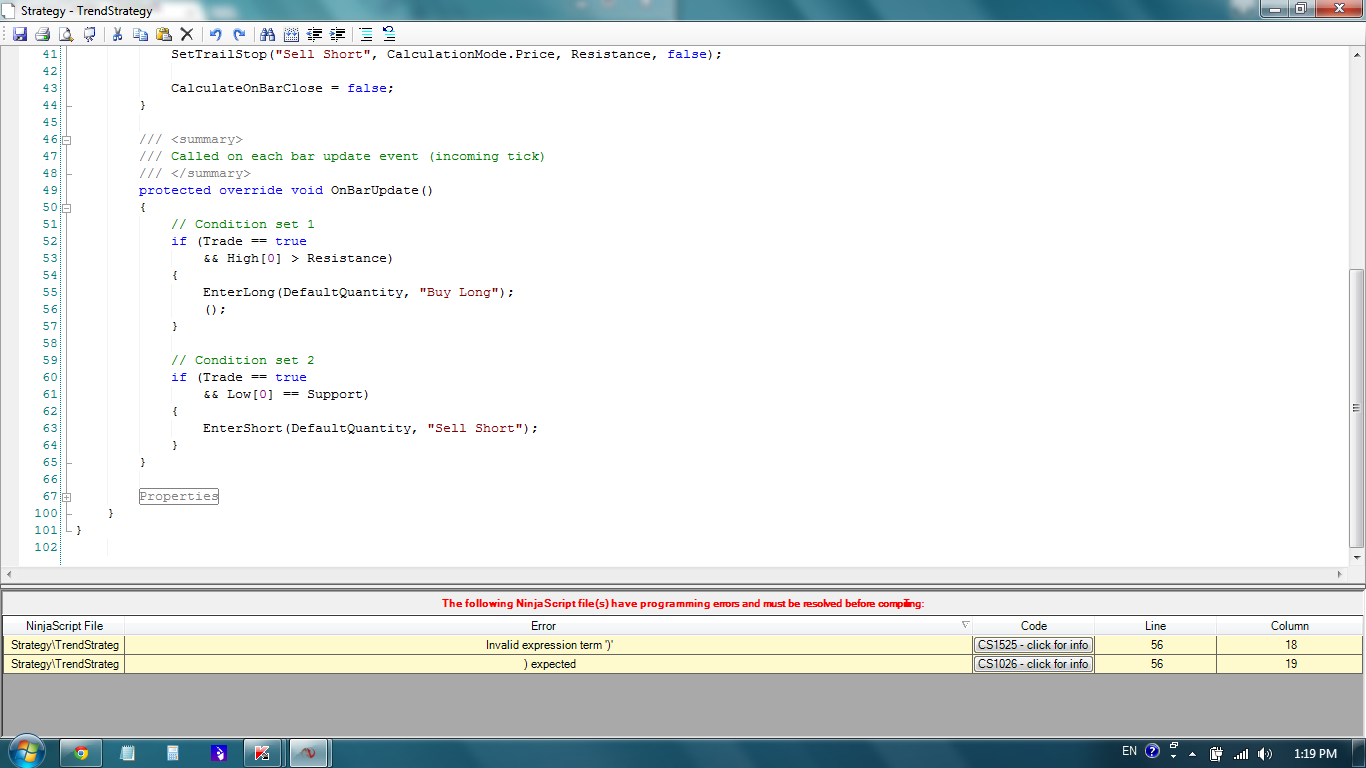Image resolution: width=1366 pixels, height=768 pixels.
Task: Click the Strategy\TrendStrateg file cell in the CS1026 row
Action: coord(64,664)
